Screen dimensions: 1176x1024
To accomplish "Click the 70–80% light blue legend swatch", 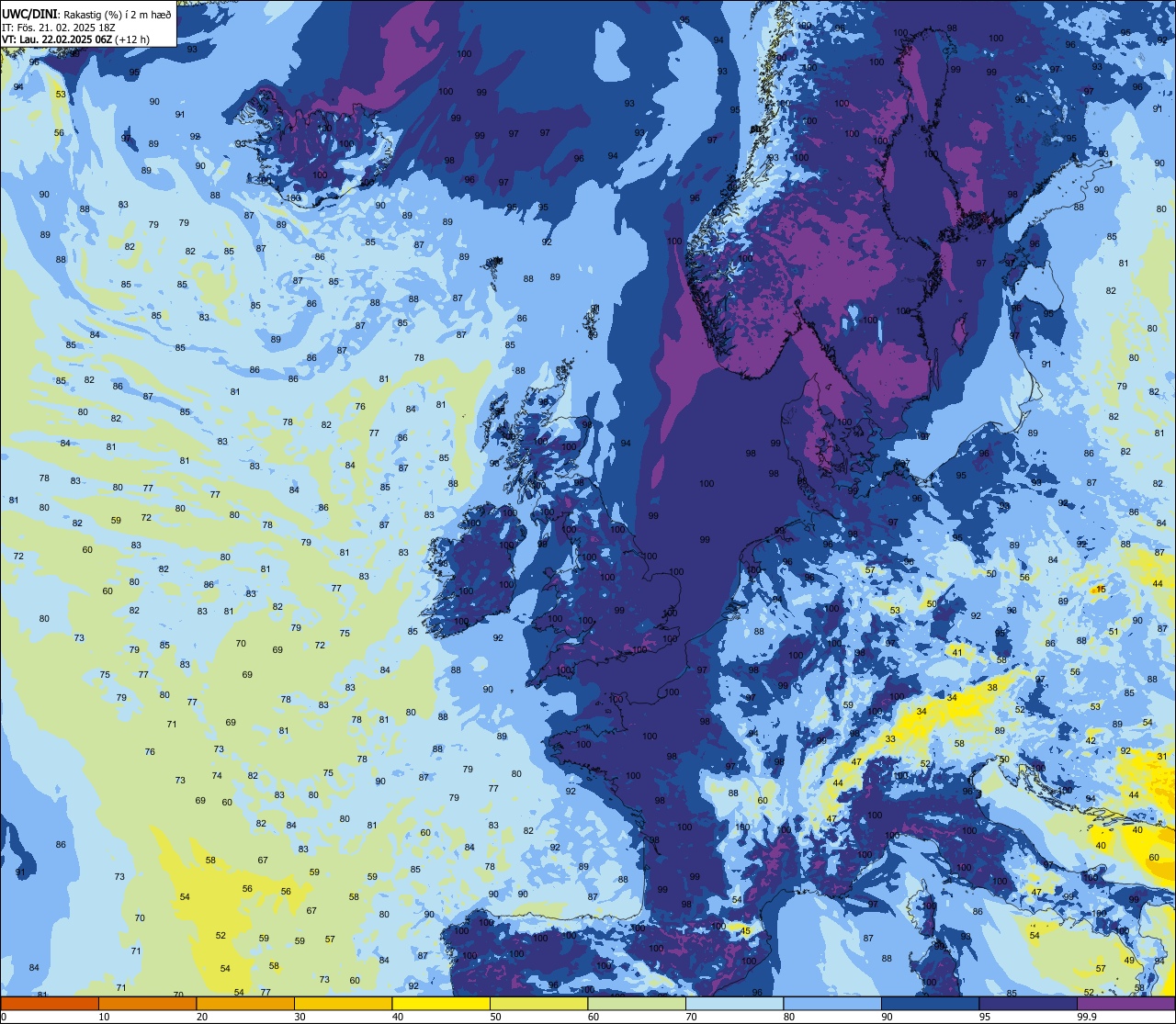I will 734,1003.
